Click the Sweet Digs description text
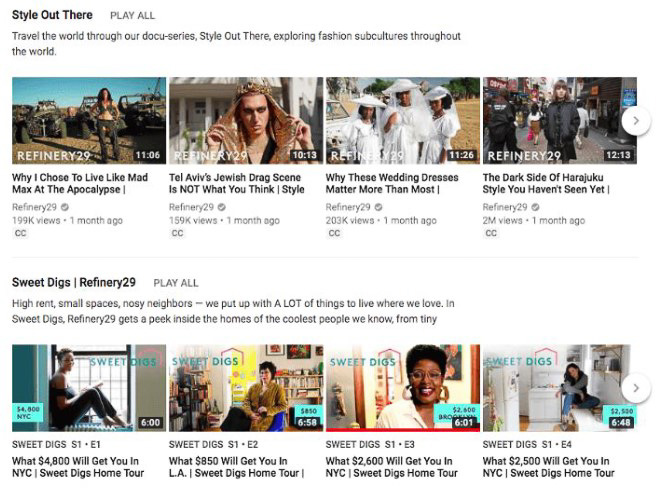 (x=233, y=311)
